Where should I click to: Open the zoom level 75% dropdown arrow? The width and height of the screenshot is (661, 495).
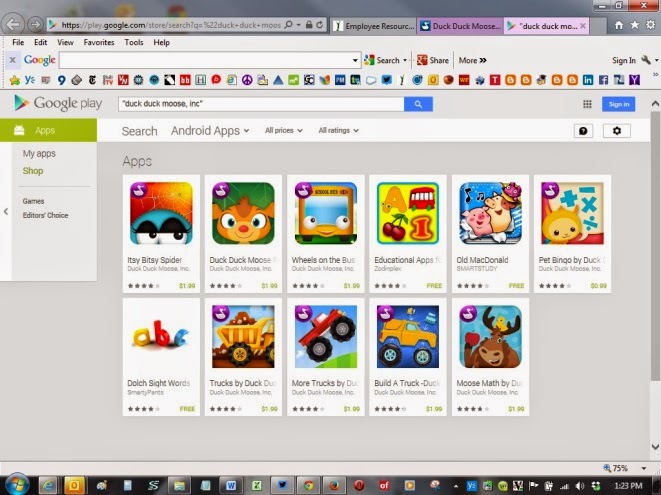tap(643, 468)
